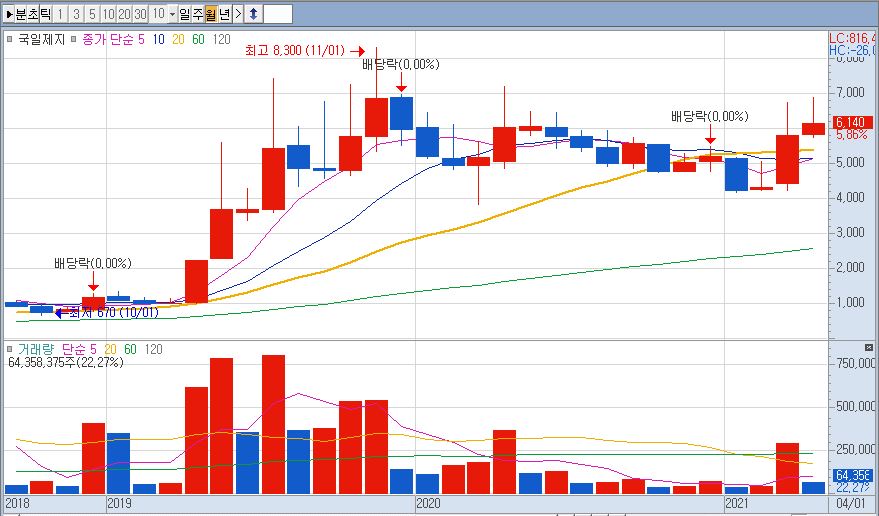Select the 5 interval button
The image size is (879, 516).
point(92,14)
